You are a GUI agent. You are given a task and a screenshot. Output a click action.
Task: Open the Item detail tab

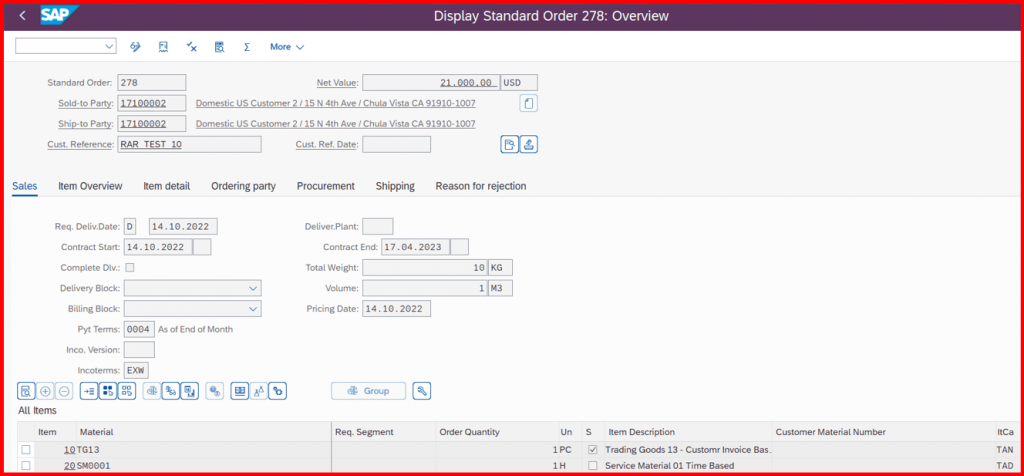pyautogui.click(x=167, y=186)
